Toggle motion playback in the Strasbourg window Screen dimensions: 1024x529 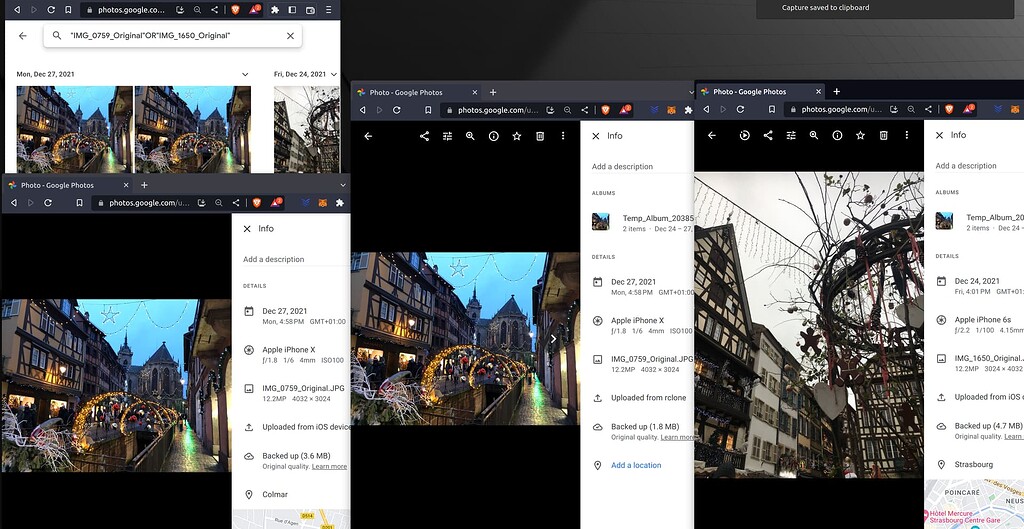[x=744, y=135]
